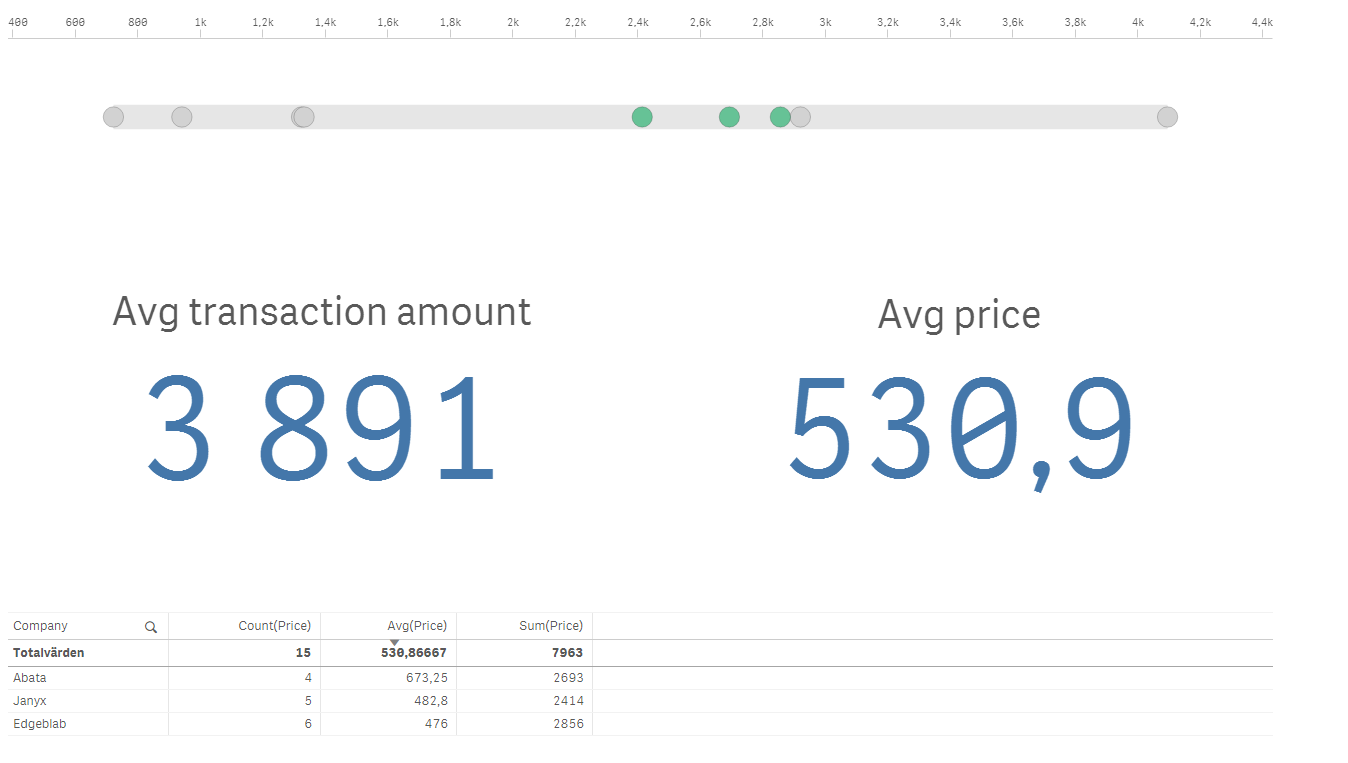Click the Avg transaction amount KPI value 3 891
This screenshot has width=1348, height=763.
321,428
